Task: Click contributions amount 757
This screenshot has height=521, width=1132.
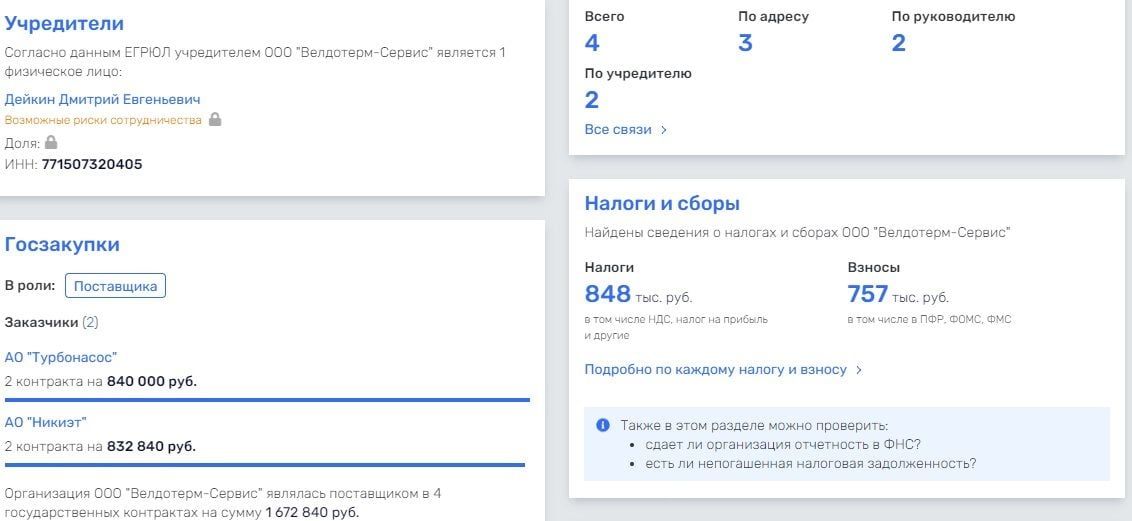Action: 868,294
